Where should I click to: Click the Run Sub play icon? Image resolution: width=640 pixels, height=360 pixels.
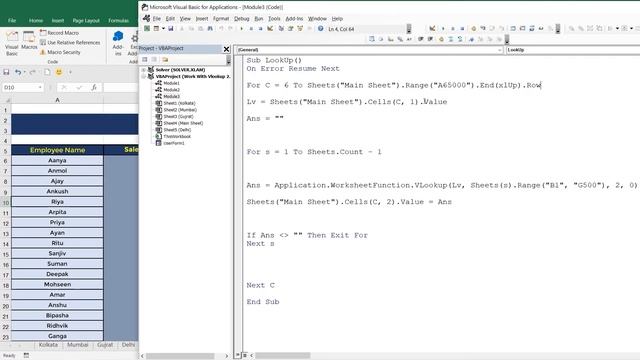click(x=242, y=29)
